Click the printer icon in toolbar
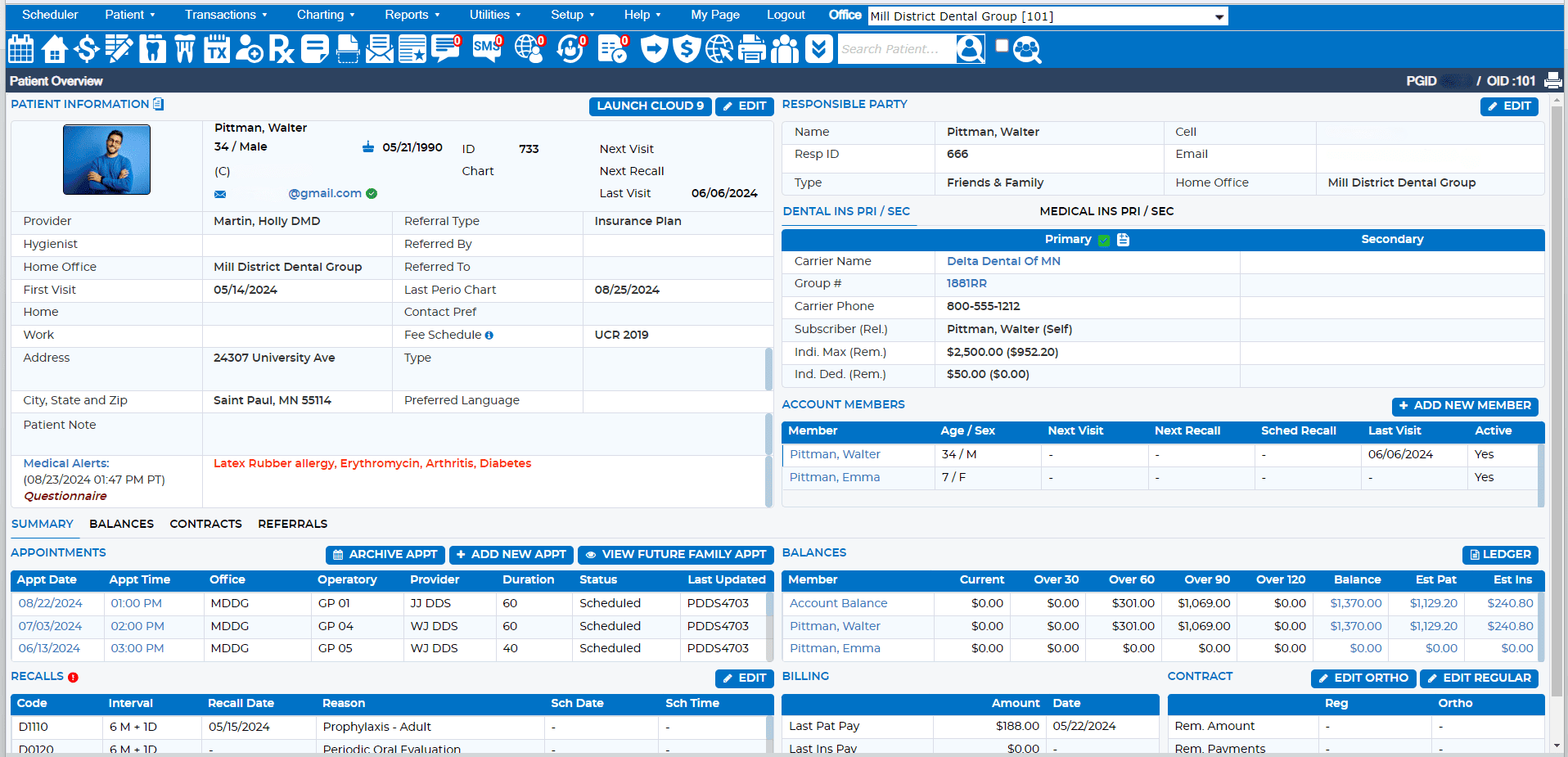Image resolution: width=1568 pixels, height=757 pixels. 751,49
